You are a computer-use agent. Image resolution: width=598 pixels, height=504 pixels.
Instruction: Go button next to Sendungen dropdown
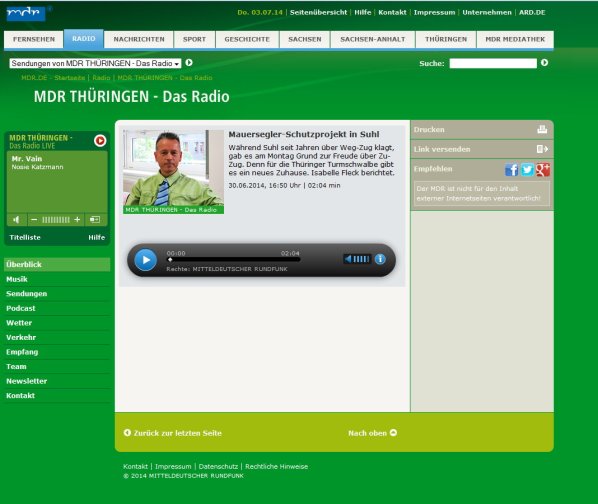click(x=189, y=63)
